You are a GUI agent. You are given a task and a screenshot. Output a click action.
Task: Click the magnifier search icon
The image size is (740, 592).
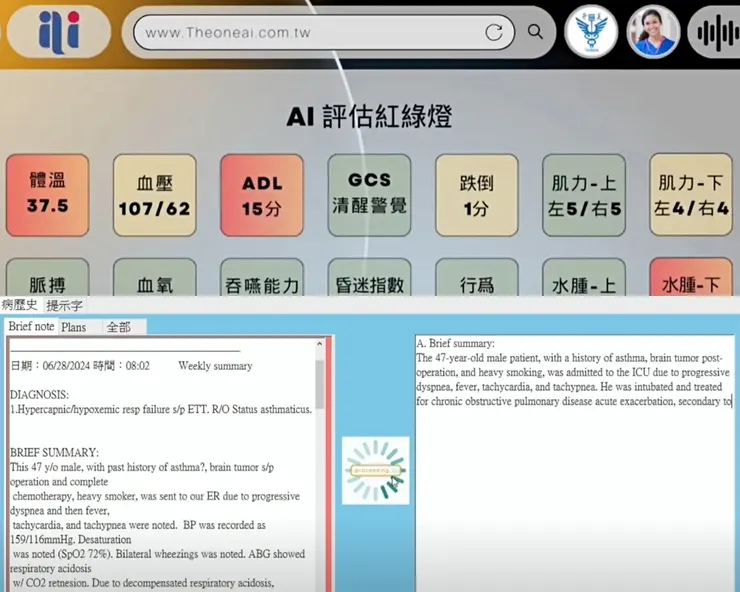click(535, 32)
